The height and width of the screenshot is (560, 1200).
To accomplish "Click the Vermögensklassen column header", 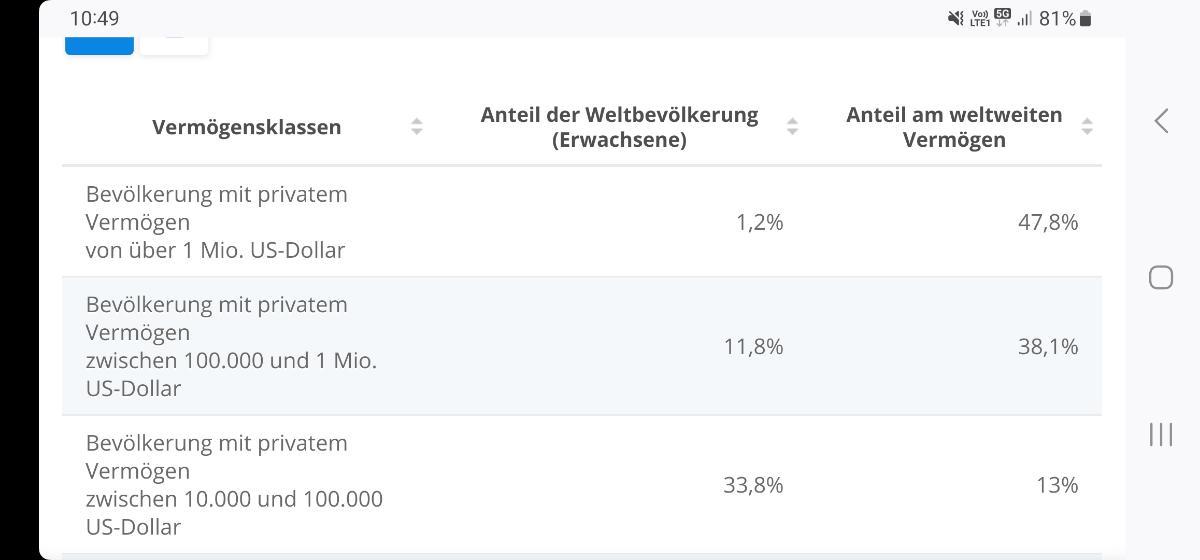I will pyautogui.click(x=246, y=127).
